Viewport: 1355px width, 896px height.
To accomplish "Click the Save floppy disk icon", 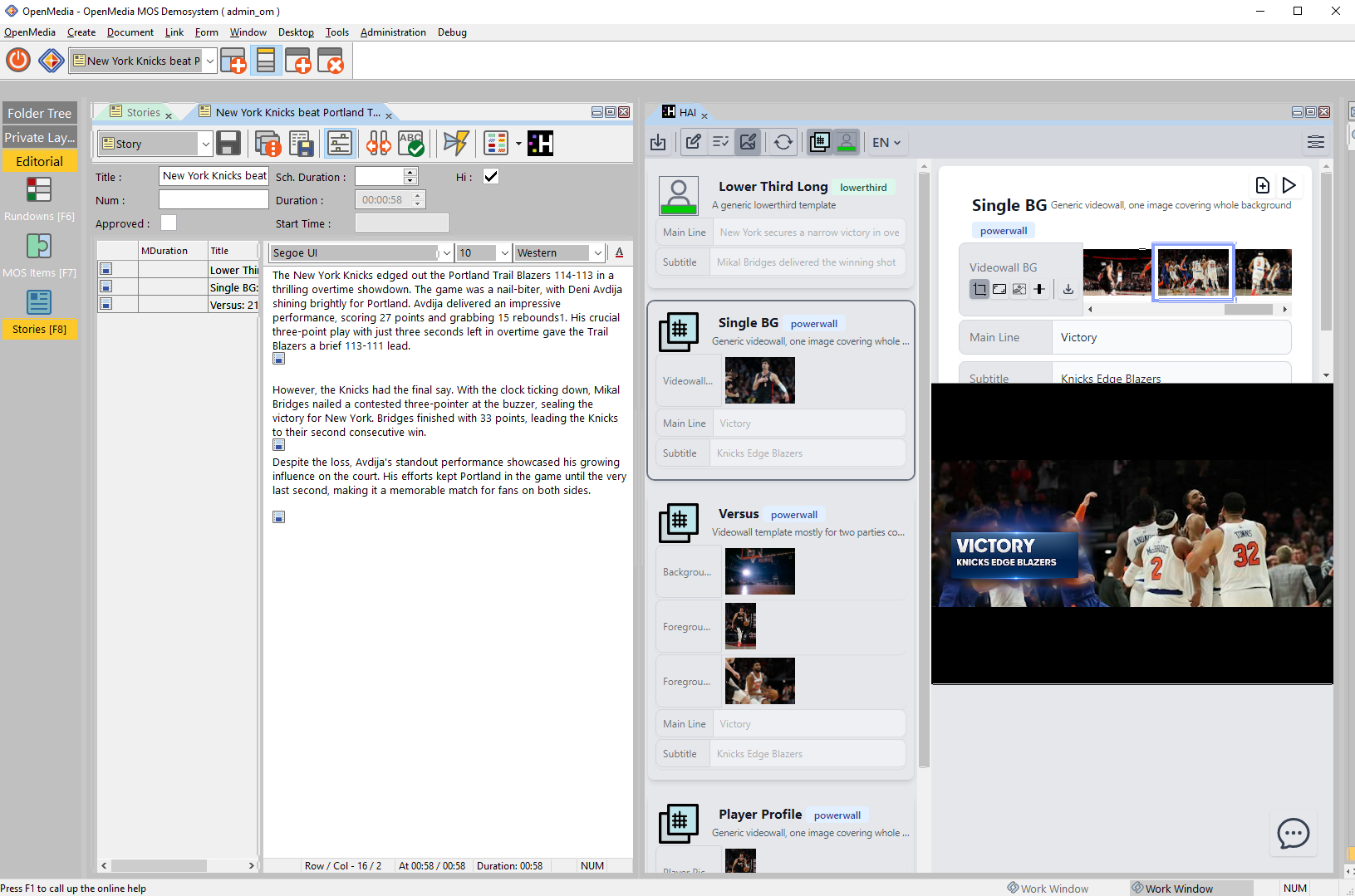I will click(228, 144).
